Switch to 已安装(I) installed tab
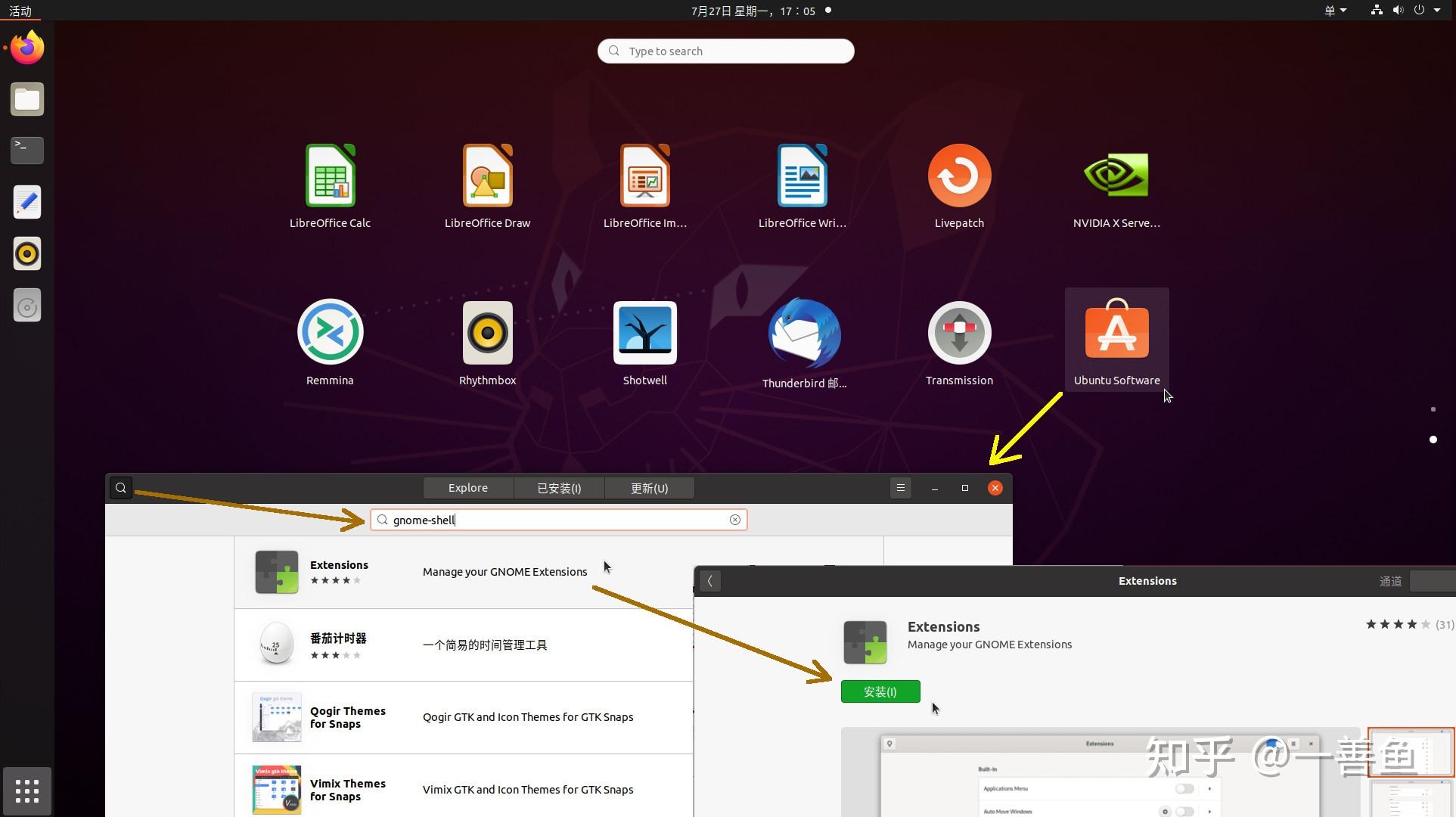 tap(558, 488)
